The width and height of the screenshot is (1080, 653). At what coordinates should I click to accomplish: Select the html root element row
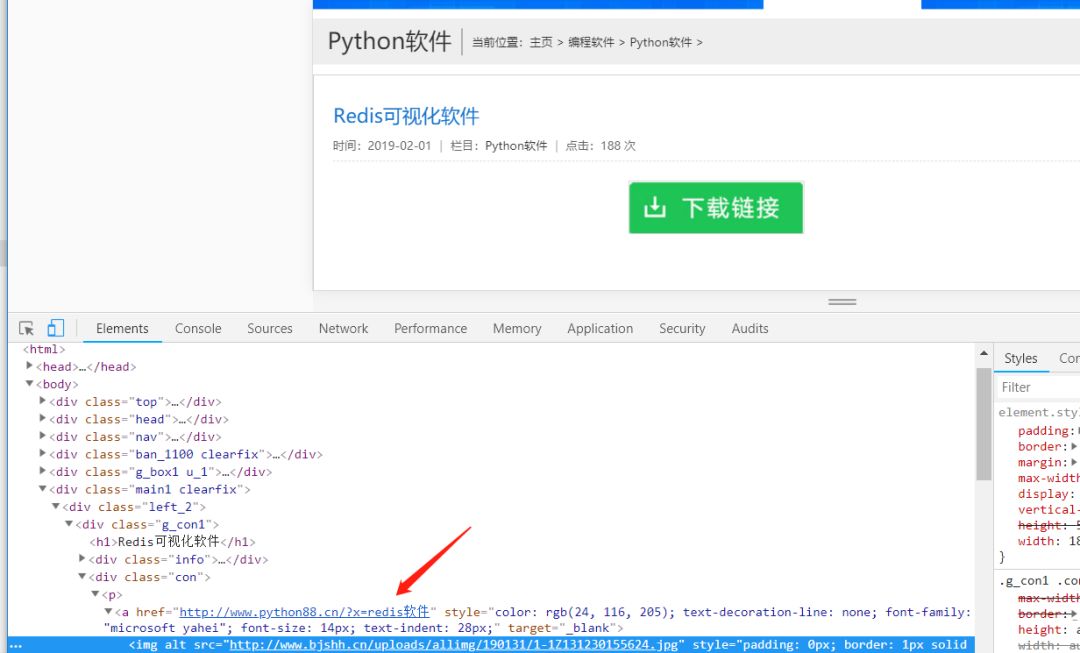pos(44,349)
